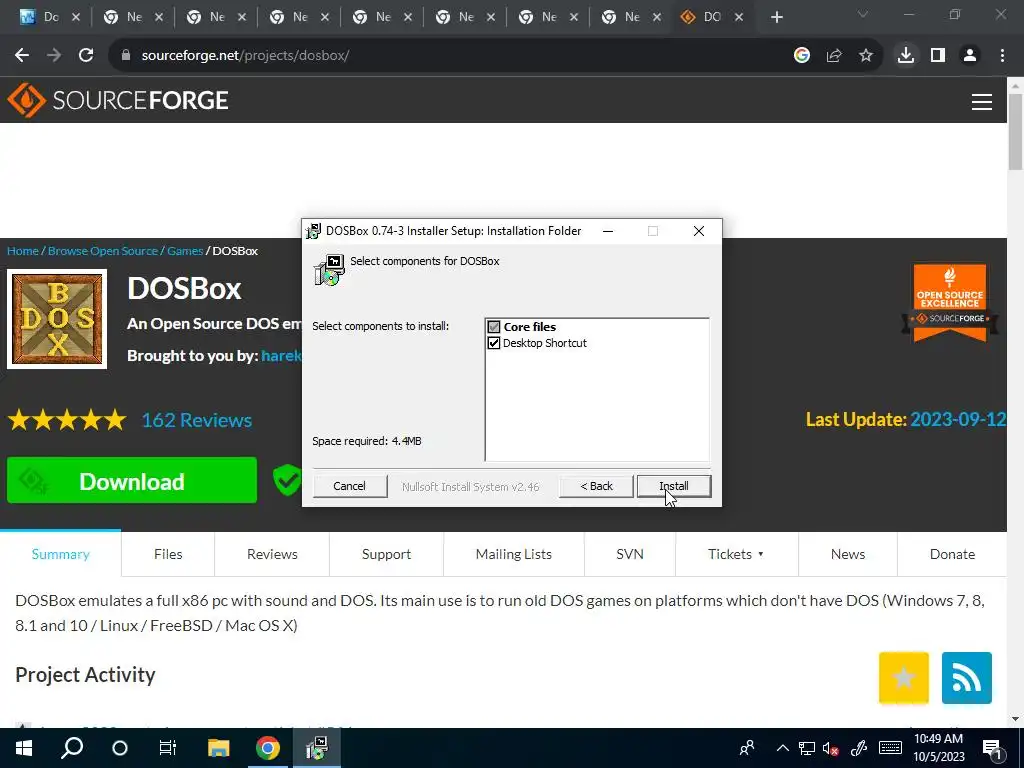Click Browse Open Source breadcrumb
Viewport: 1024px width, 768px height.
point(103,251)
